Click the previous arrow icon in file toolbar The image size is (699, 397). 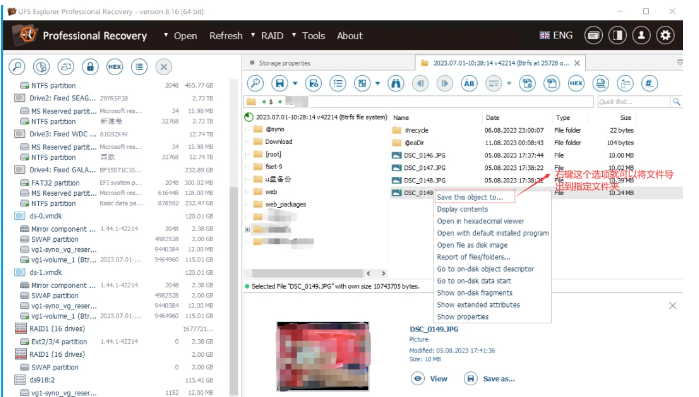click(420, 83)
